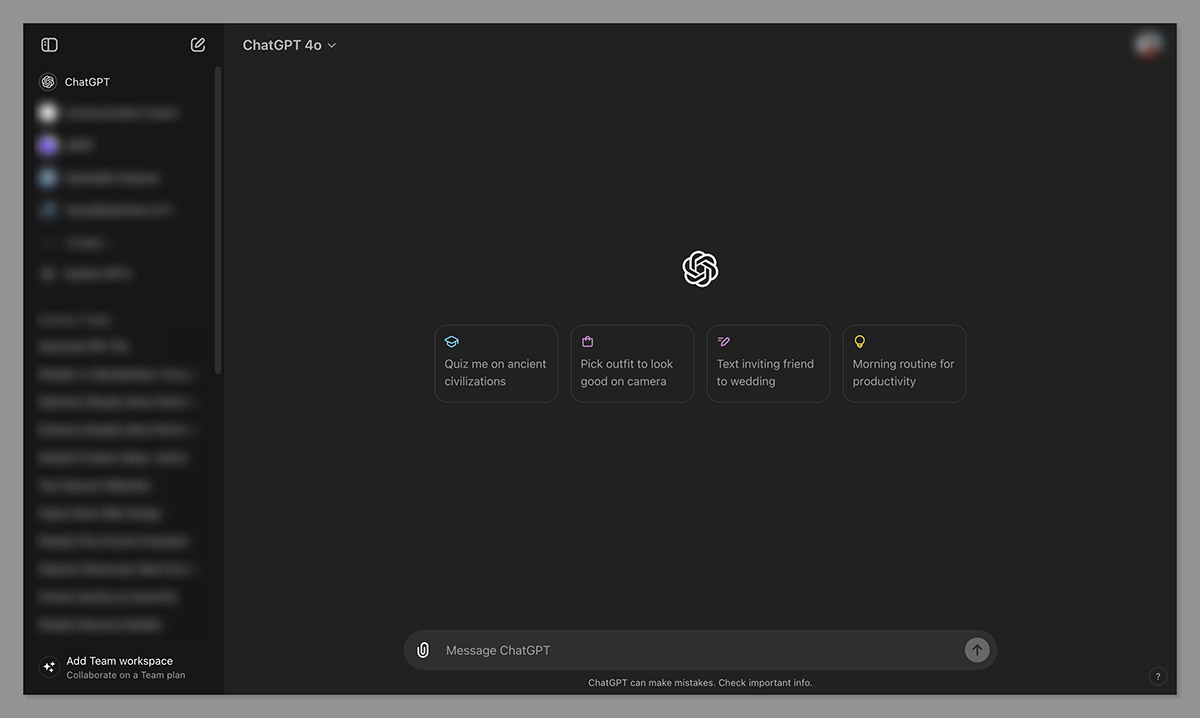Open ChatGPT from the sidebar list

pos(87,82)
